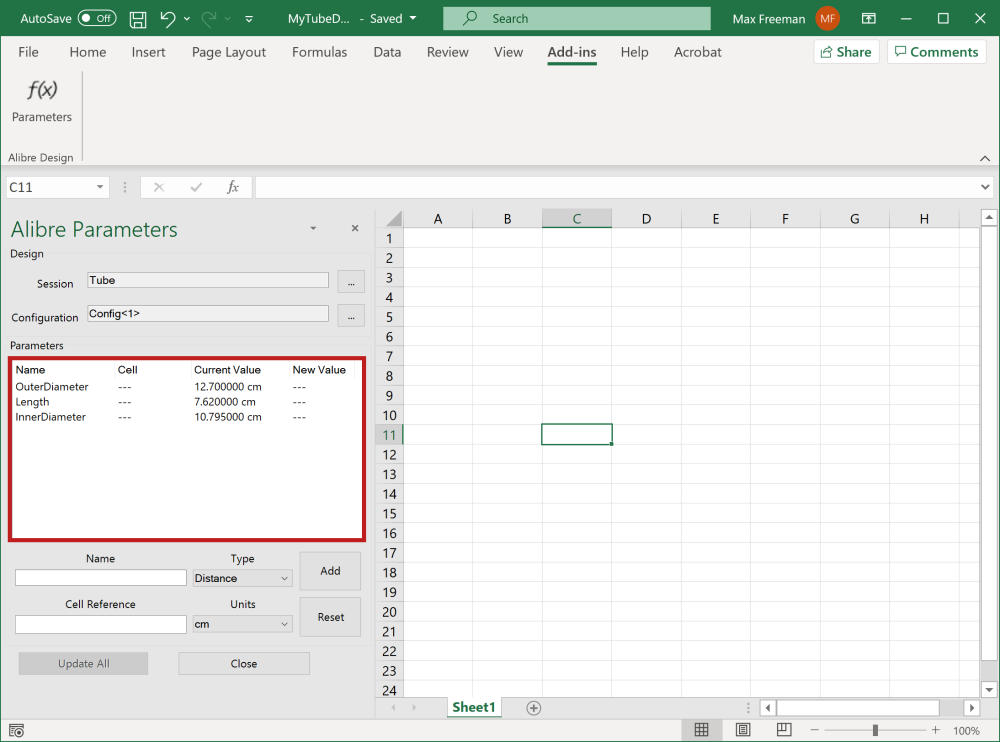
Task: Select Page Break Preview status icon
Action: pos(784,730)
